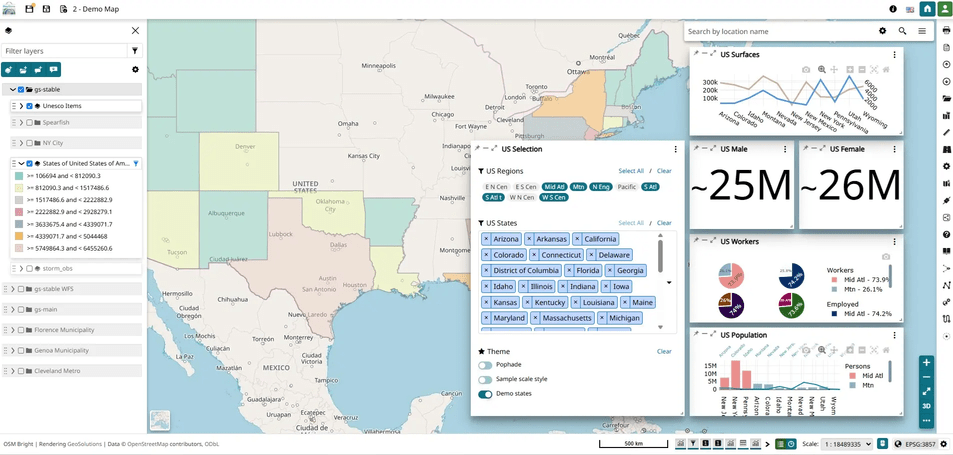Open the language flag selector

click(x=910, y=9)
